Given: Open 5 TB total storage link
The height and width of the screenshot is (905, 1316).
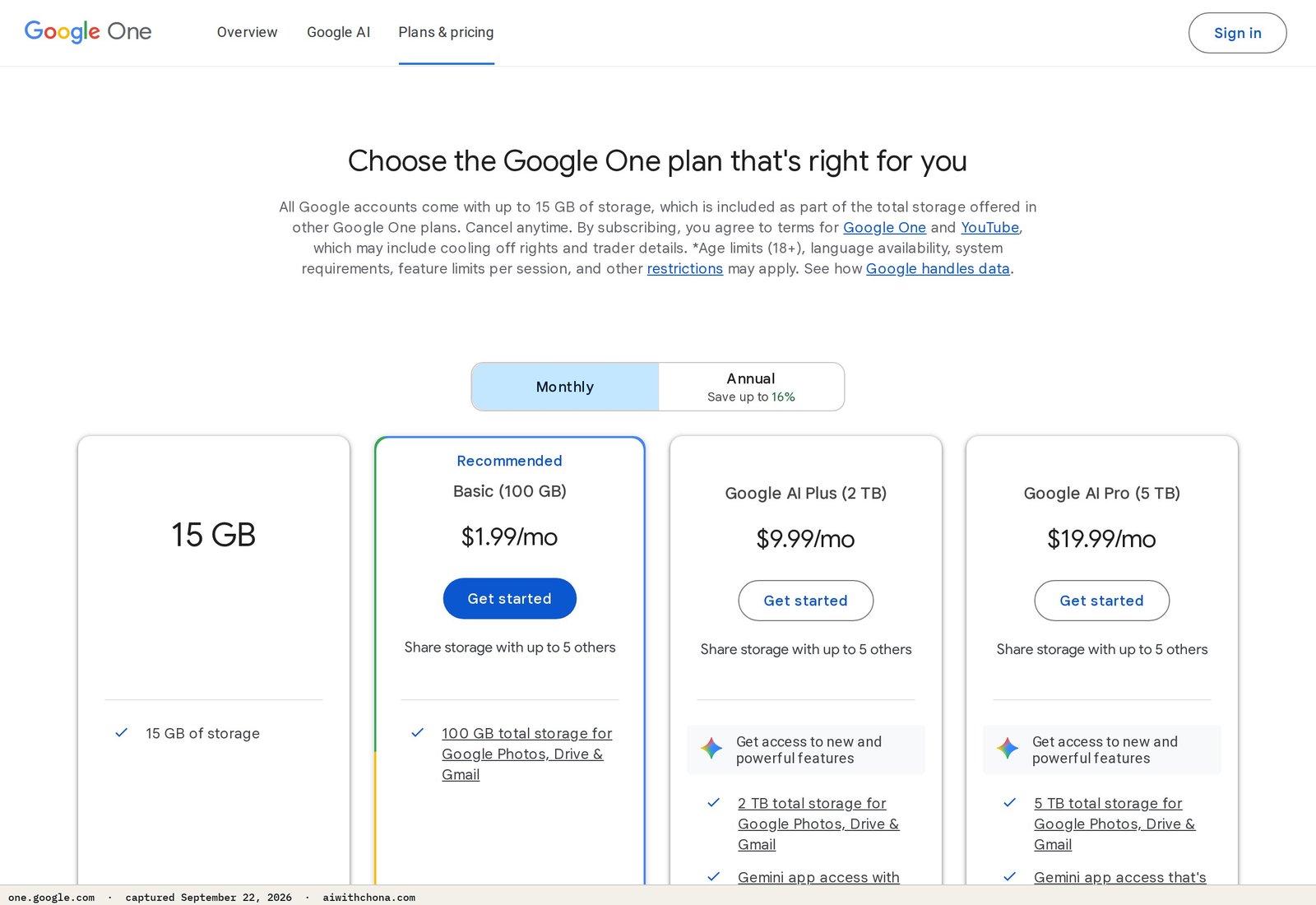Looking at the screenshot, I should [1114, 824].
